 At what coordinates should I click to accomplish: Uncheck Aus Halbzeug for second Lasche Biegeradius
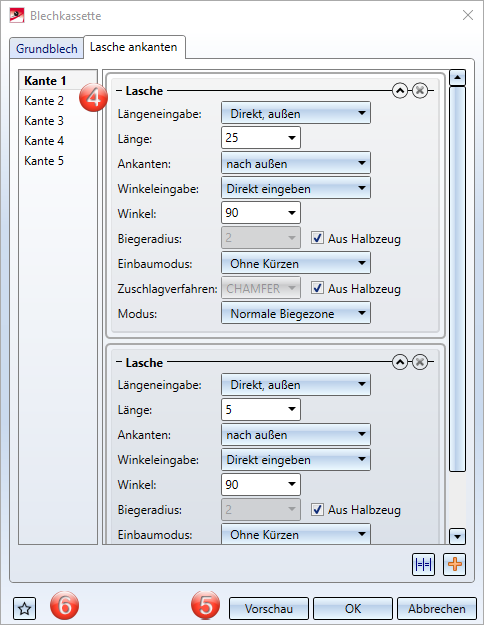tap(317, 509)
